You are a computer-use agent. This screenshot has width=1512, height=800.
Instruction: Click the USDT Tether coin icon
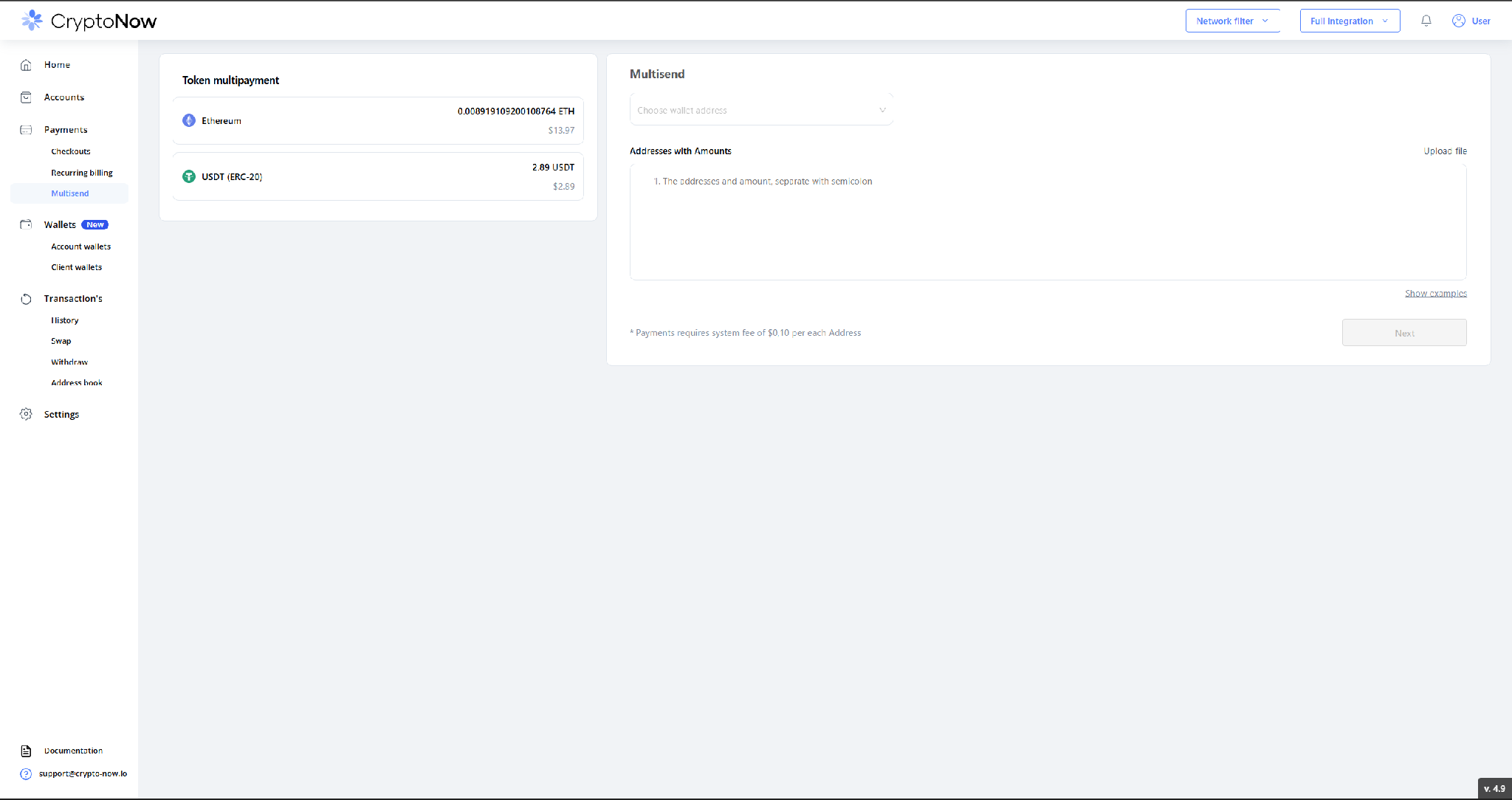tap(189, 176)
